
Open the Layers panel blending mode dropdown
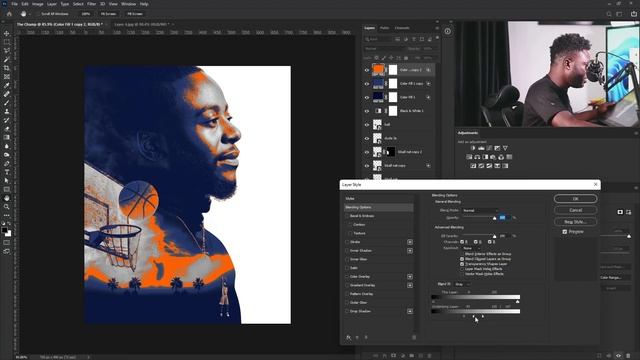click(383, 49)
